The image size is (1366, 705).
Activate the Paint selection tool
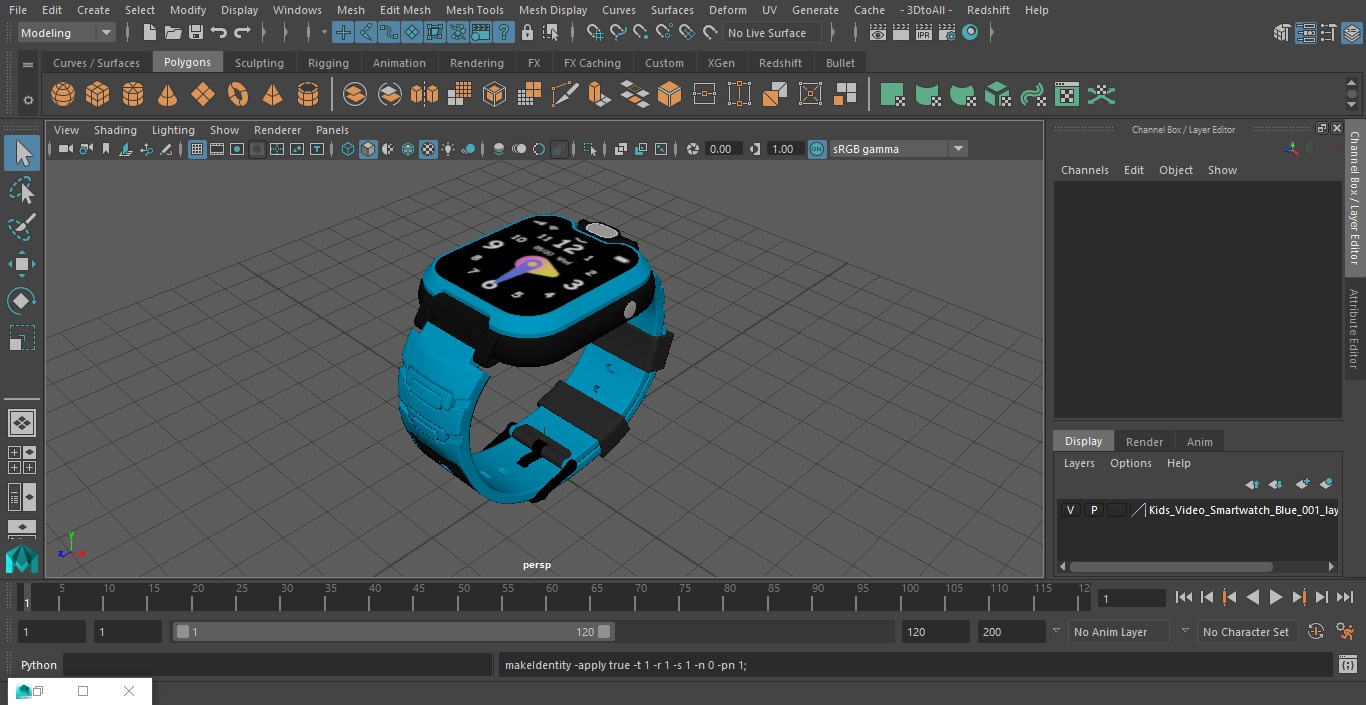[22, 227]
